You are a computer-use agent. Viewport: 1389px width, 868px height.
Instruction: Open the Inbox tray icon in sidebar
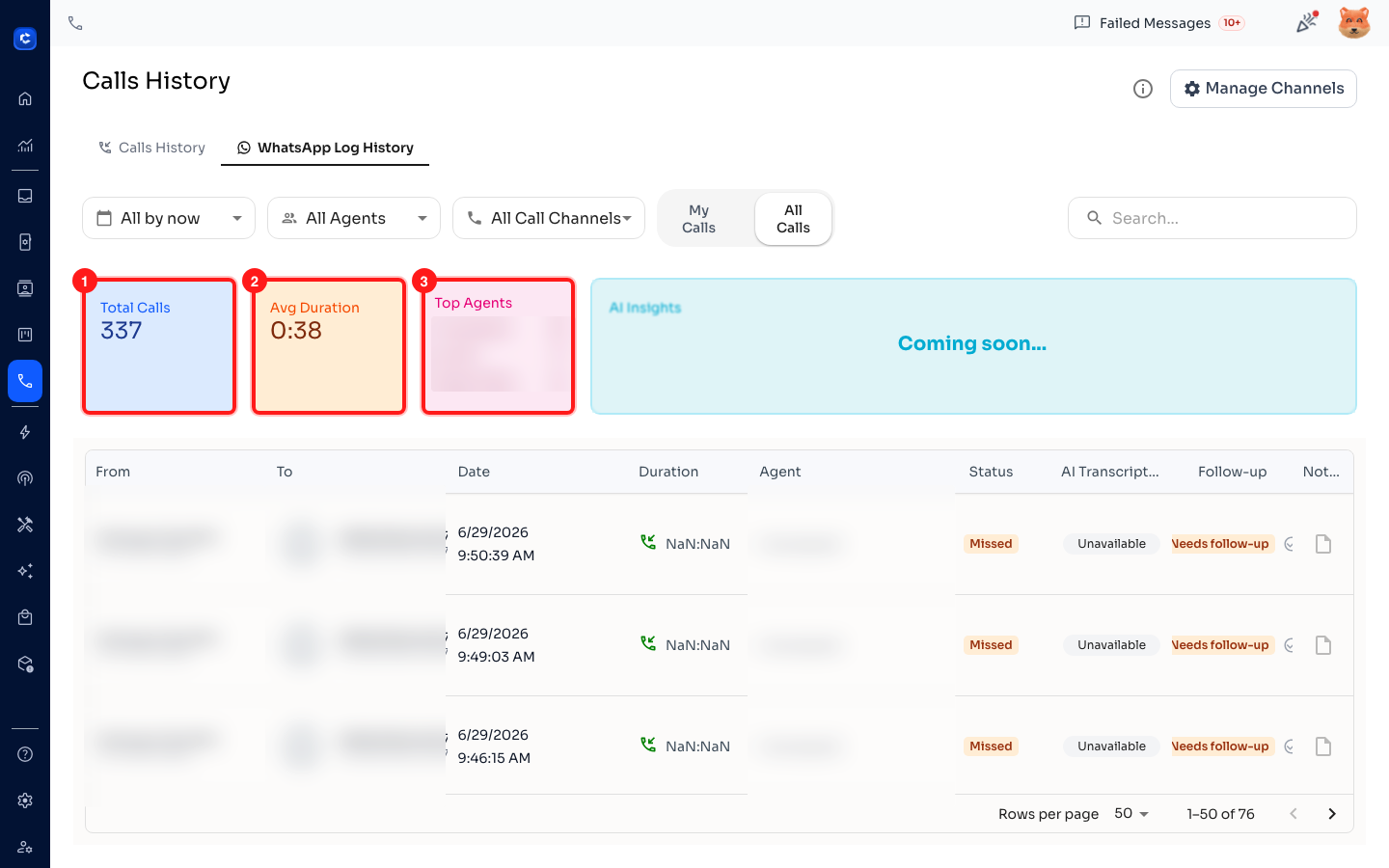click(x=25, y=196)
